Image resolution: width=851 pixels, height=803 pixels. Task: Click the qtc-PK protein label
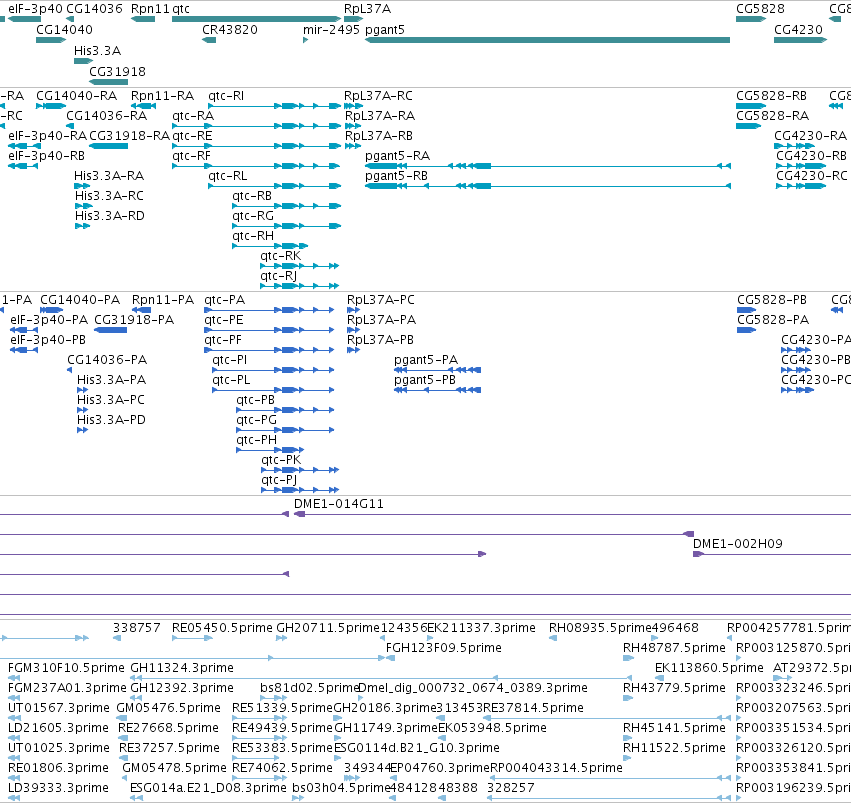click(x=281, y=460)
